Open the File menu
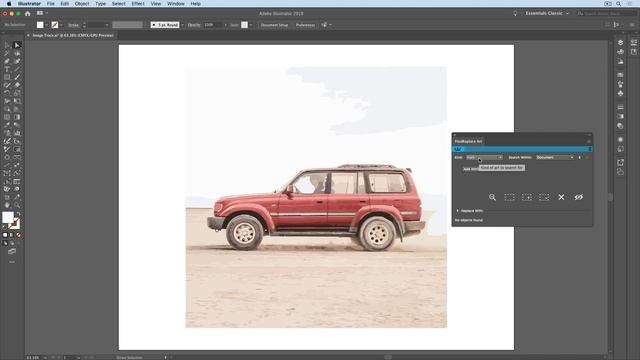 (x=51, y=4)
